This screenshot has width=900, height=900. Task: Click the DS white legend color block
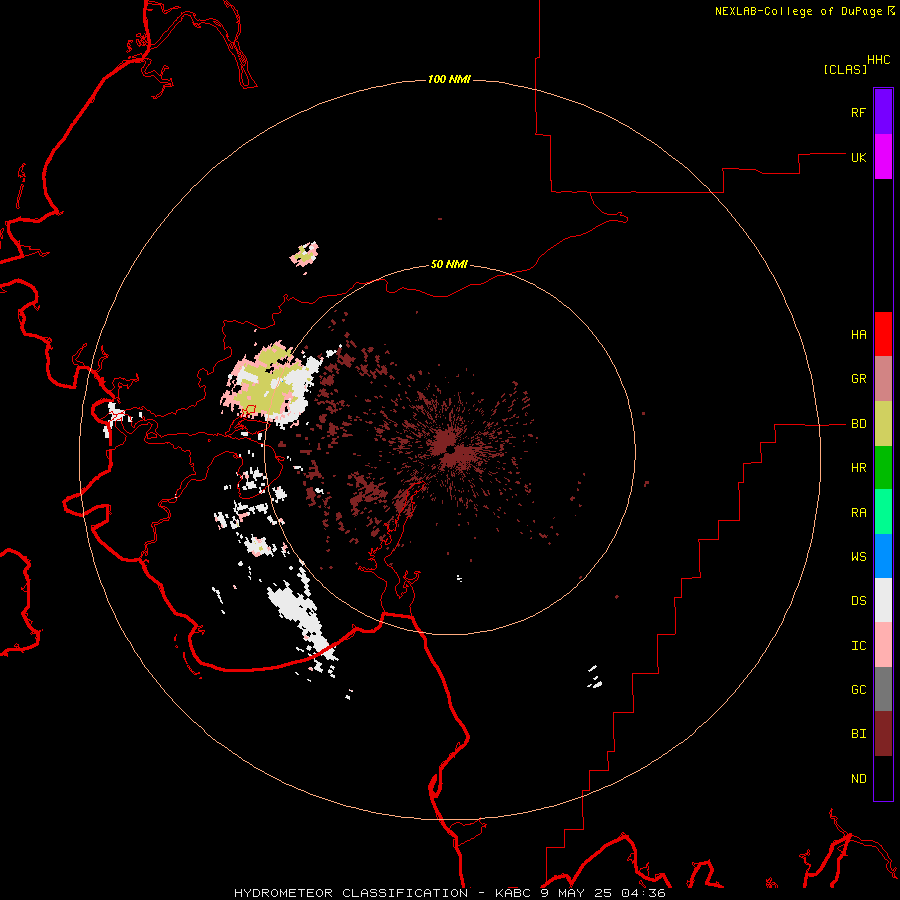pos(883,600)
